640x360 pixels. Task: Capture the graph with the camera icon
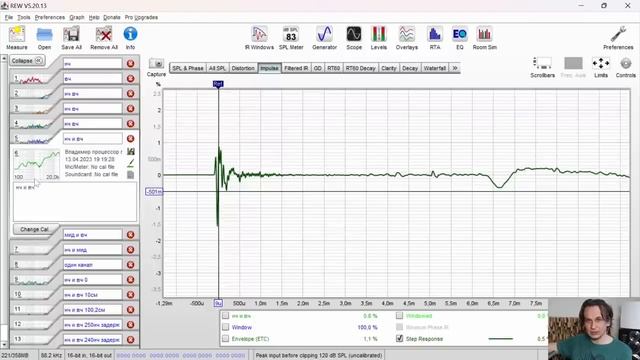(156, 64)
